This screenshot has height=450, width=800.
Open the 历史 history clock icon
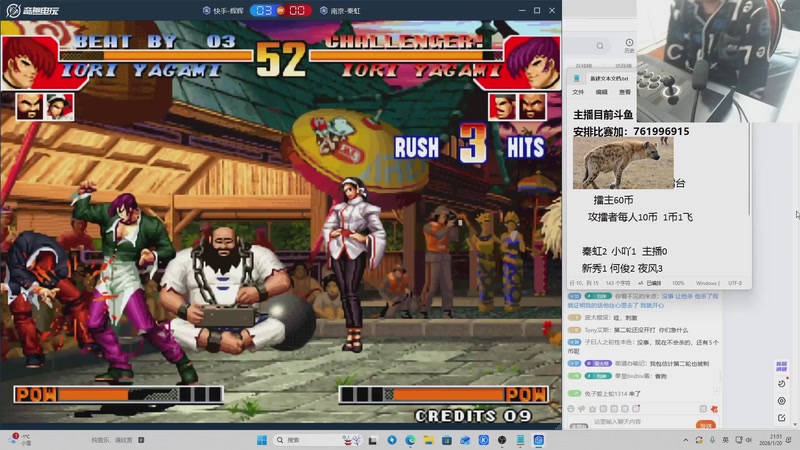click(629, 45)
